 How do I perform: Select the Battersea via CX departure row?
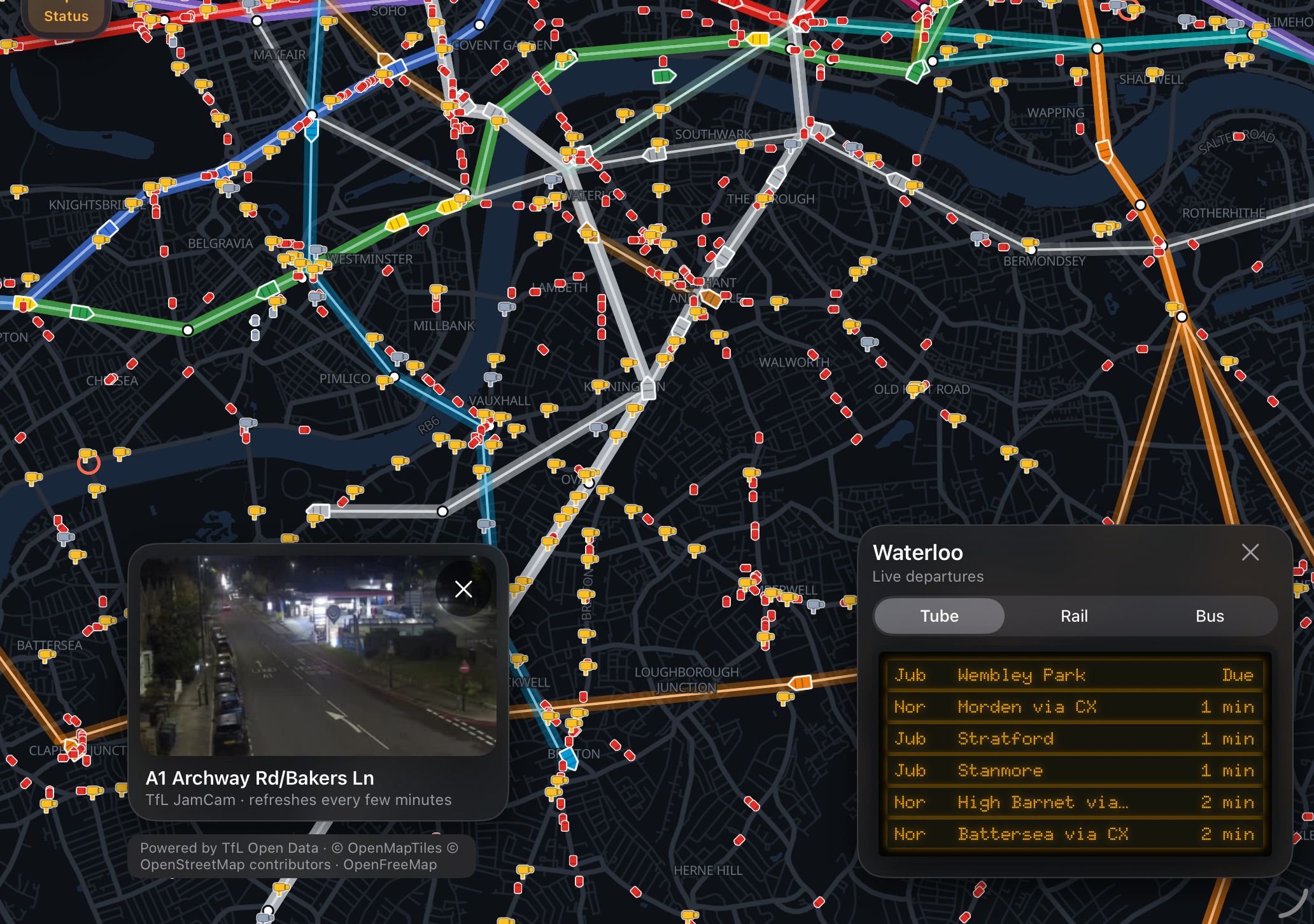point(1074,834)
